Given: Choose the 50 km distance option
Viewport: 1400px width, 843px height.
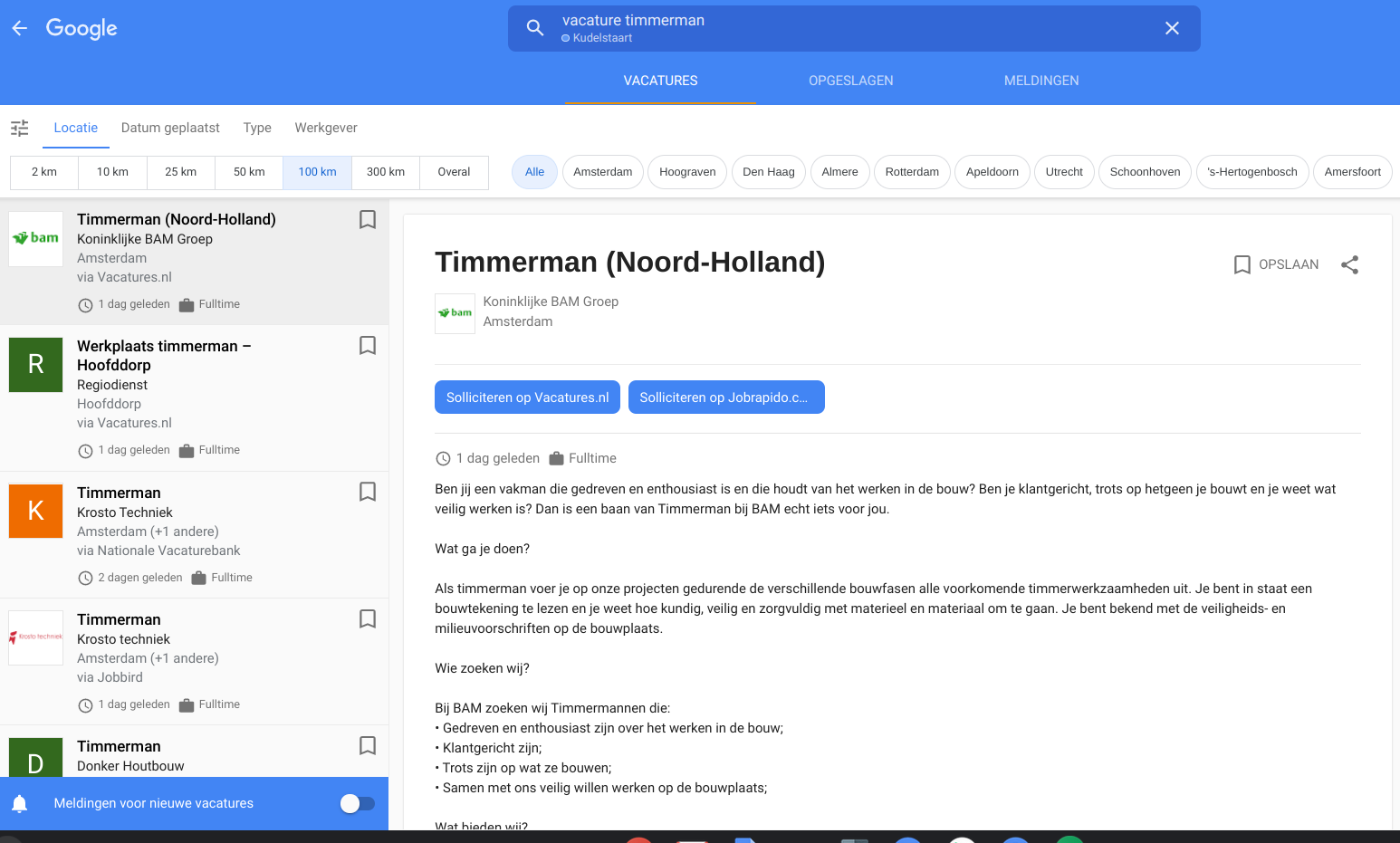Looking at the screenshot, I should [249, 172].
